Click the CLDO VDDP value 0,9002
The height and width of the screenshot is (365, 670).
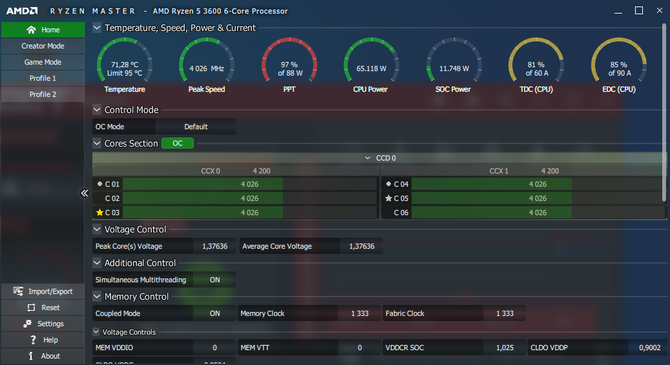point(649,347)
